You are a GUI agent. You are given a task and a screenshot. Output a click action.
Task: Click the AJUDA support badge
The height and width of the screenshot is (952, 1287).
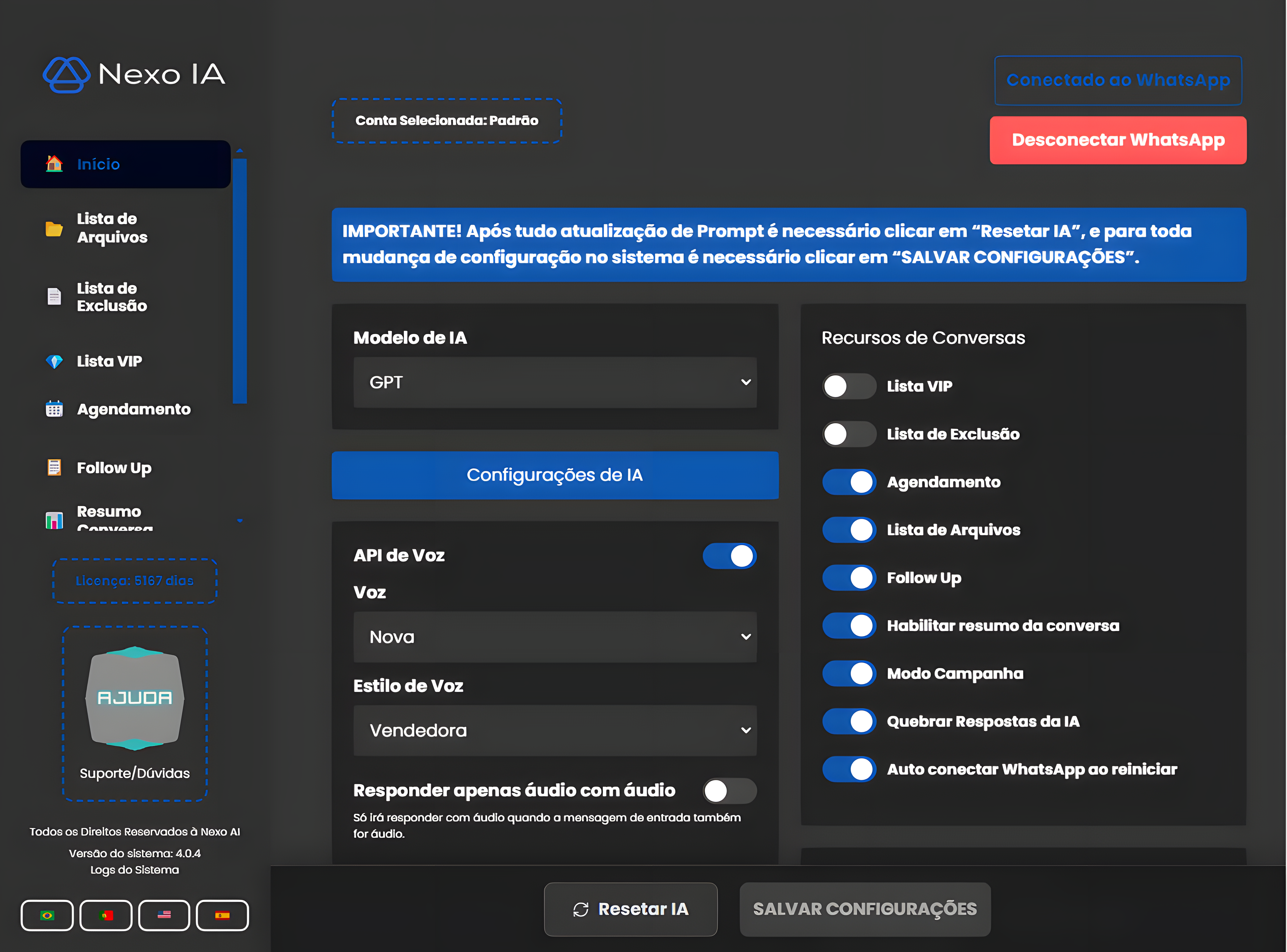tap(135, 698)
